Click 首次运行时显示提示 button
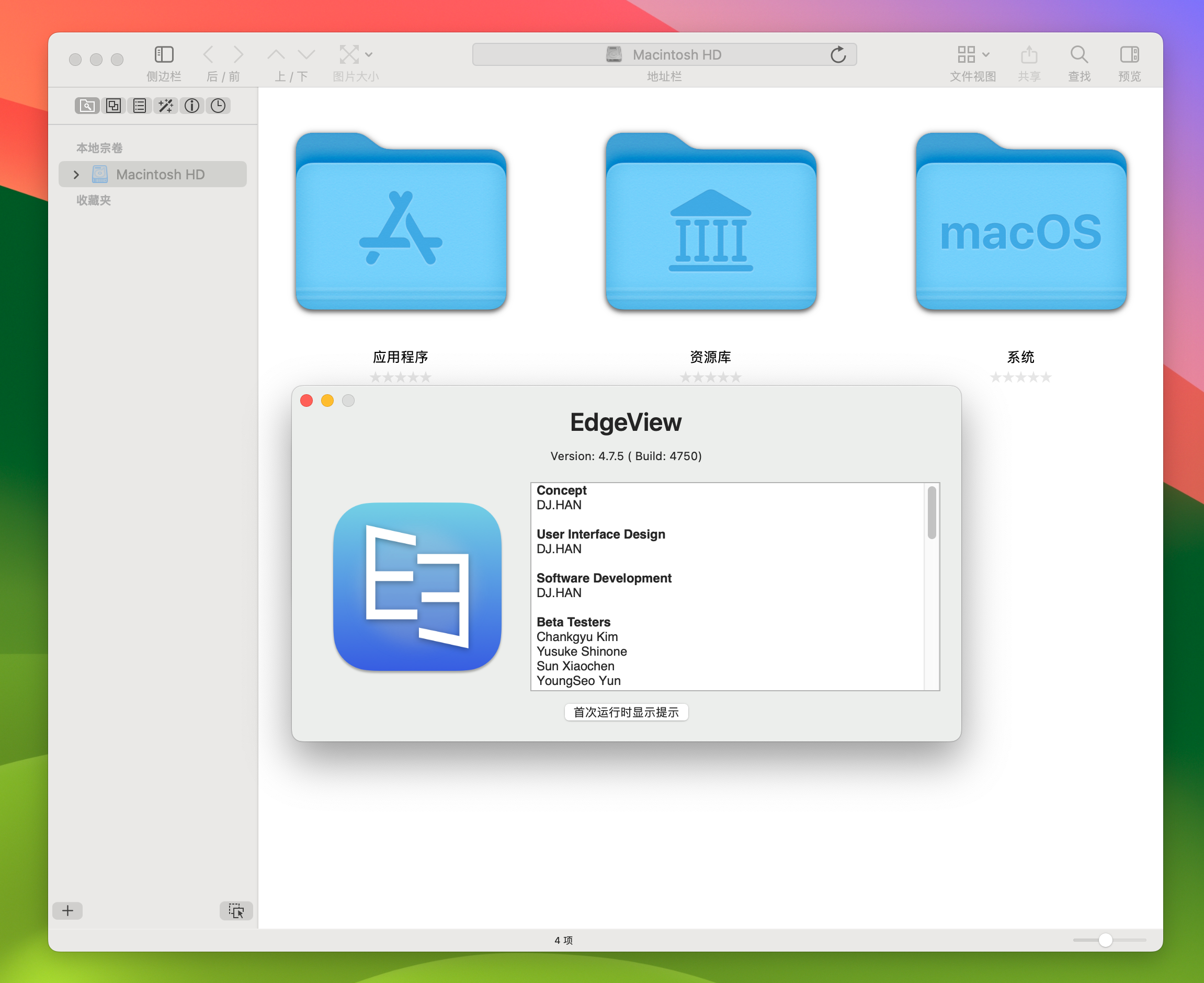This screenshot has width=1204, height=983. point(627,712)
